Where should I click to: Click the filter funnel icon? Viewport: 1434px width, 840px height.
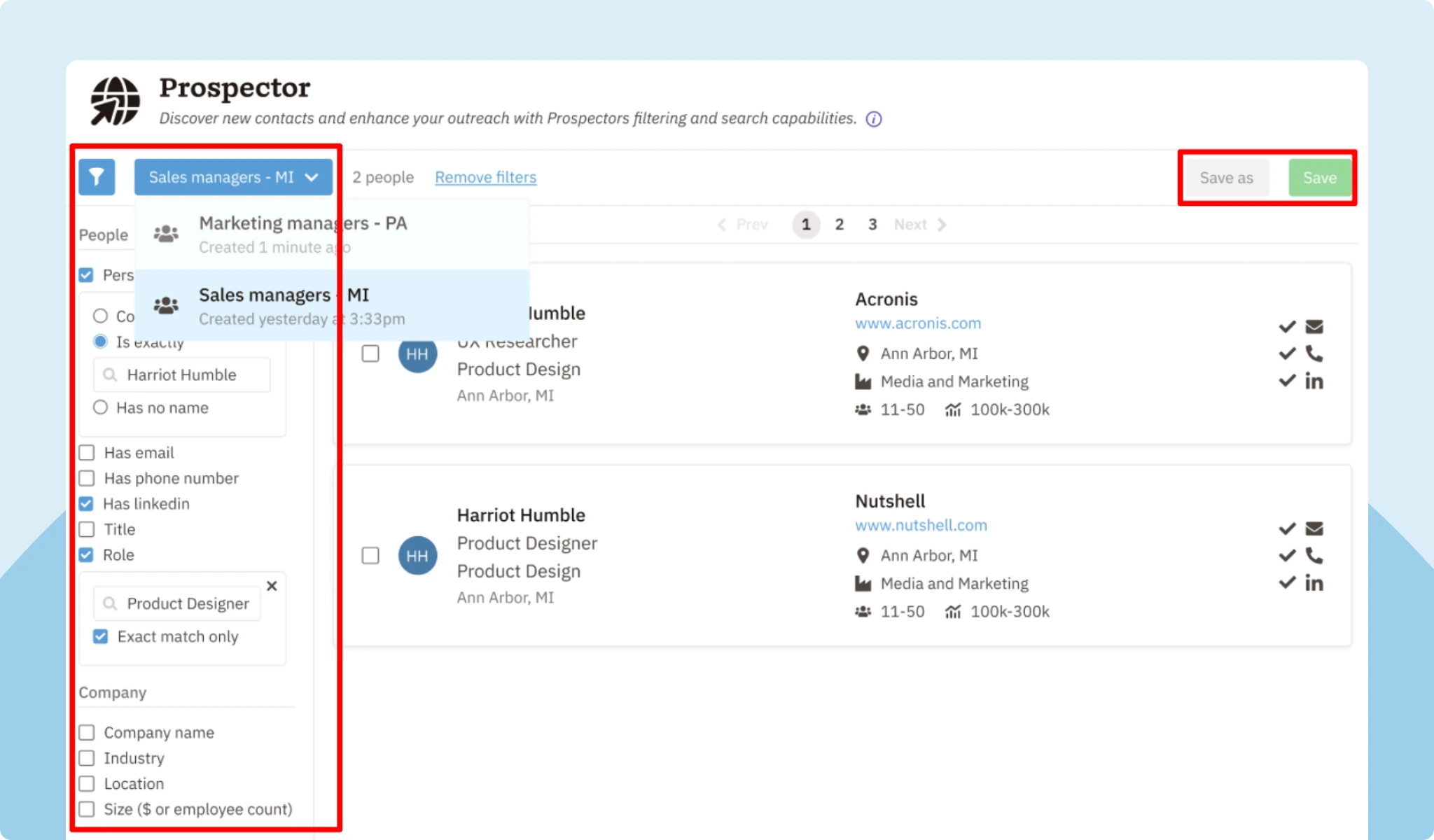[97, 177]
